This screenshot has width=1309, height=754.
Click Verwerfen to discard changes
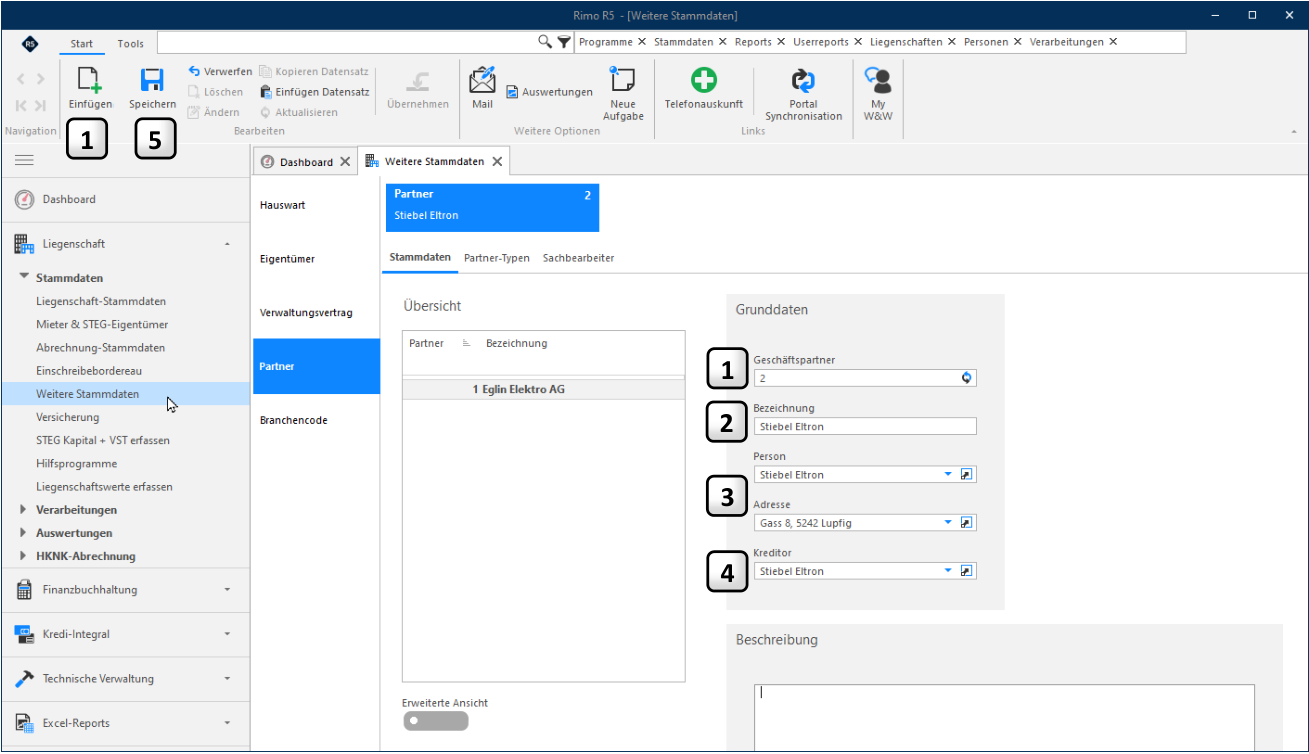click(220, 71)
